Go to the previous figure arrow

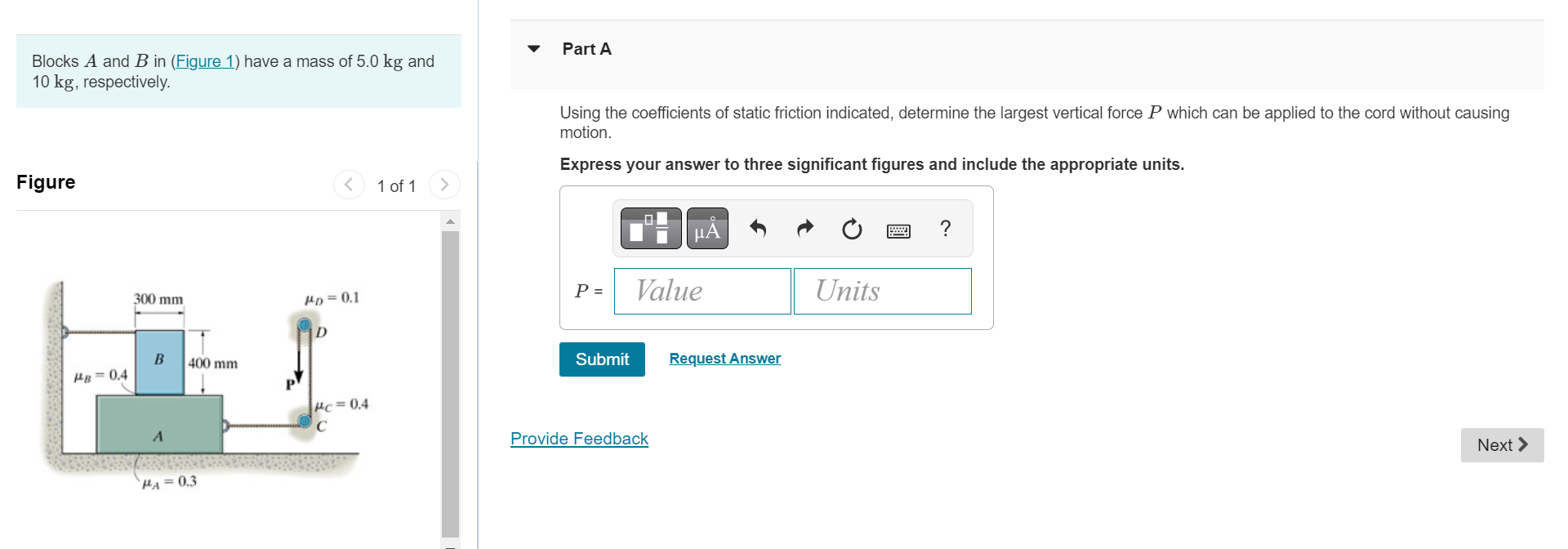(349, 185)
